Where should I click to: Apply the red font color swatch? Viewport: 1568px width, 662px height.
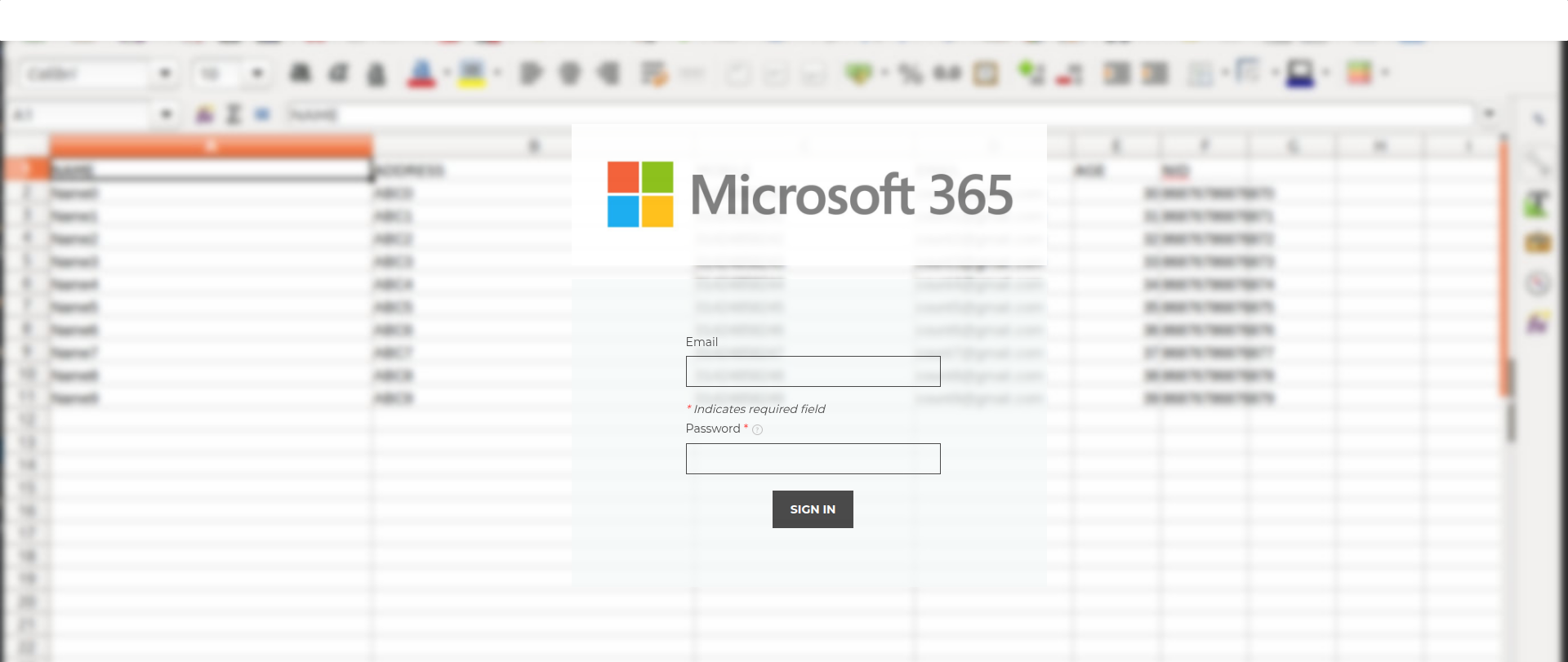(421, 73)
